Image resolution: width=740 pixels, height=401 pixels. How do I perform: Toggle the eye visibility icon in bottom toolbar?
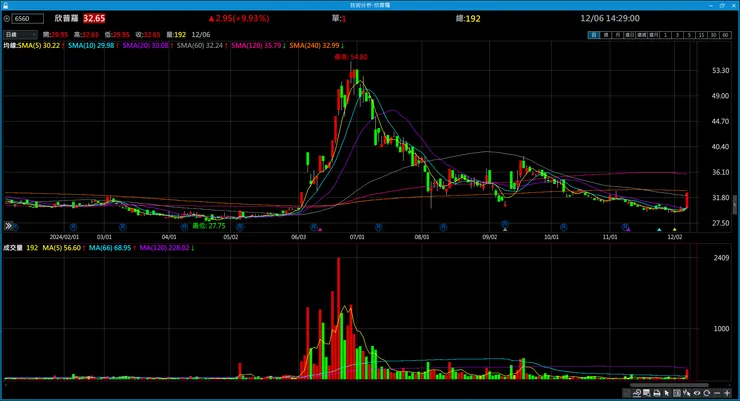click(x=697, y=393)
